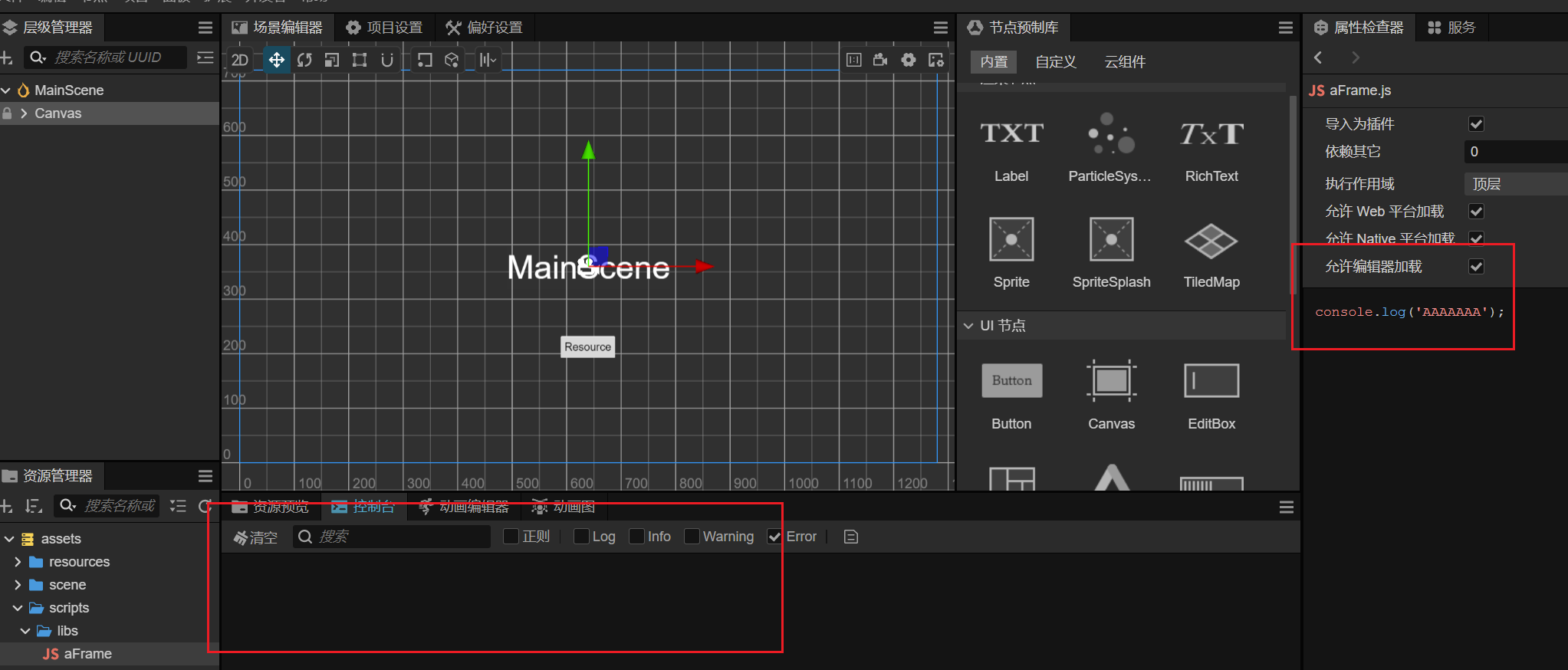
Task: Pick the Sprite node prefab
Action: coord(1011,253)
